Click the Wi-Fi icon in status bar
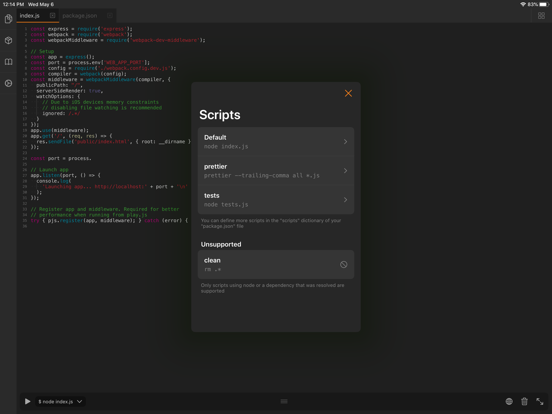This screenshot has height=414, width=552. click(523, 4)
